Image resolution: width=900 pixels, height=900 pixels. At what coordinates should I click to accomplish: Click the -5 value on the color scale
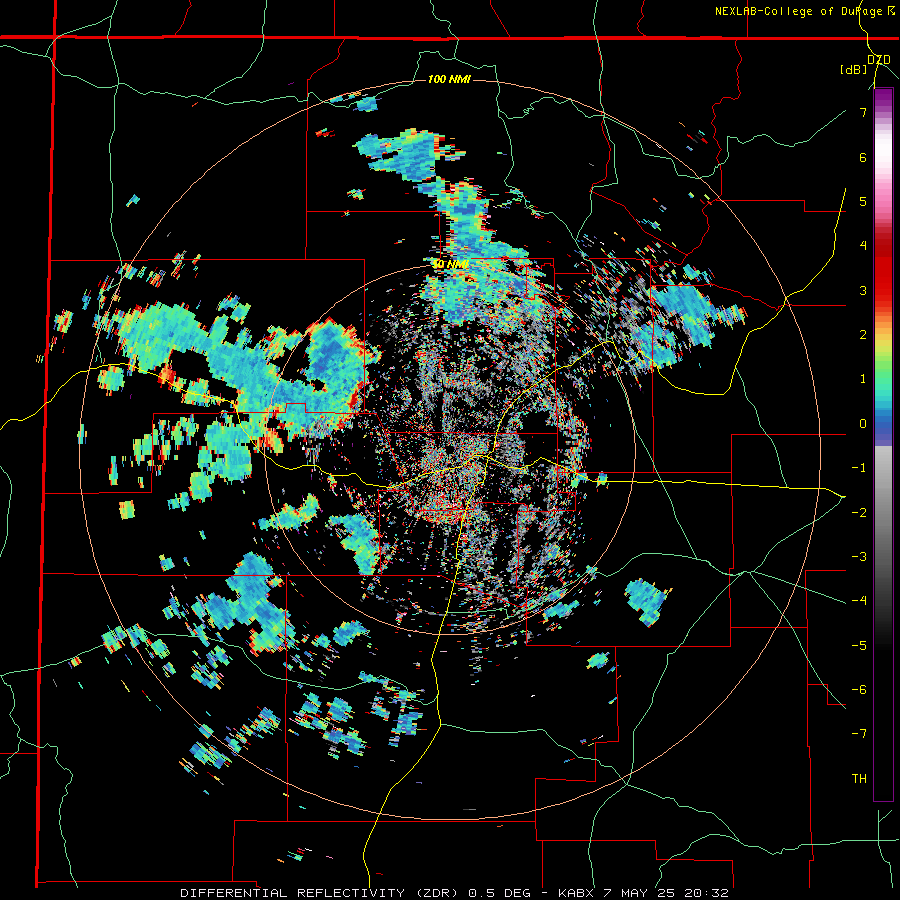tap(859, 645)
